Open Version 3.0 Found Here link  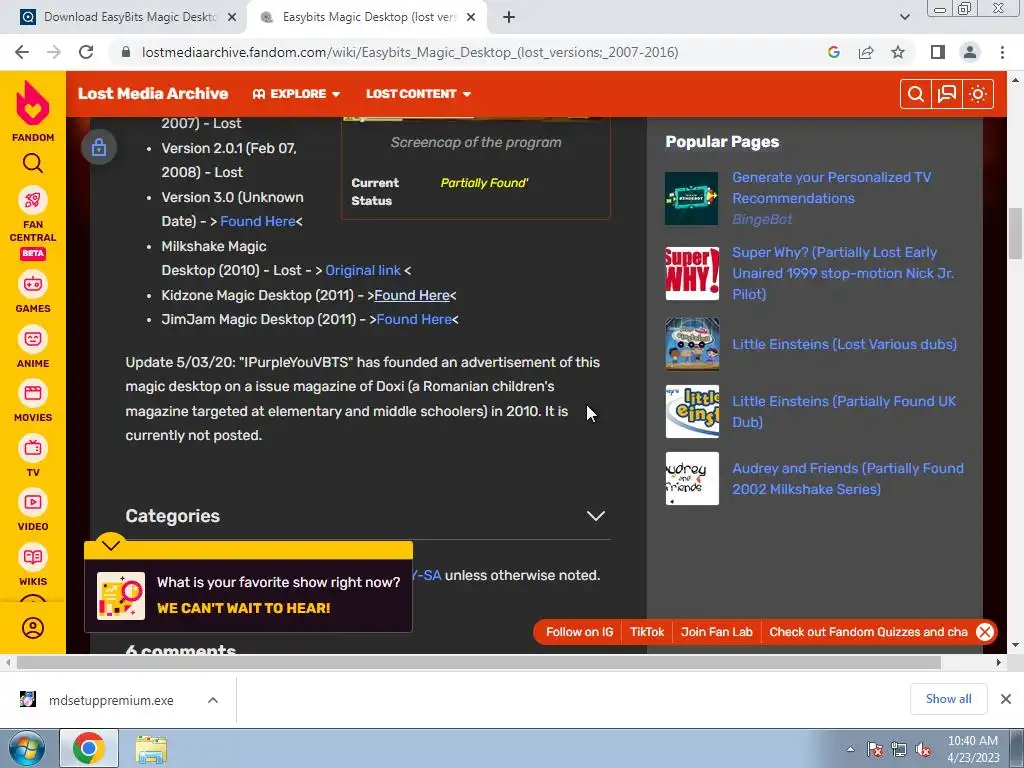click(x=257, y=221)
